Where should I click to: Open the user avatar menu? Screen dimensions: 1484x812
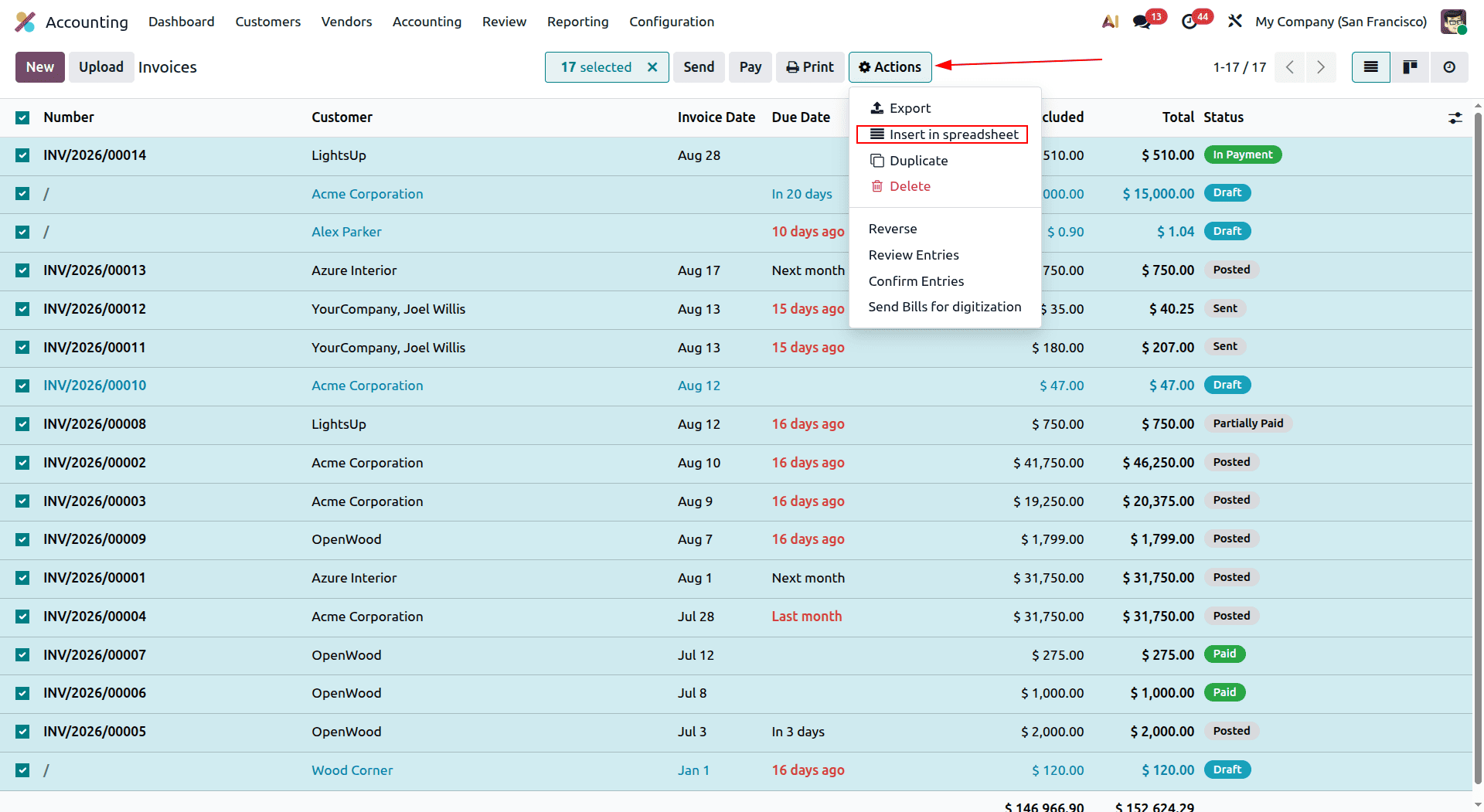[x=1454, y=22]
